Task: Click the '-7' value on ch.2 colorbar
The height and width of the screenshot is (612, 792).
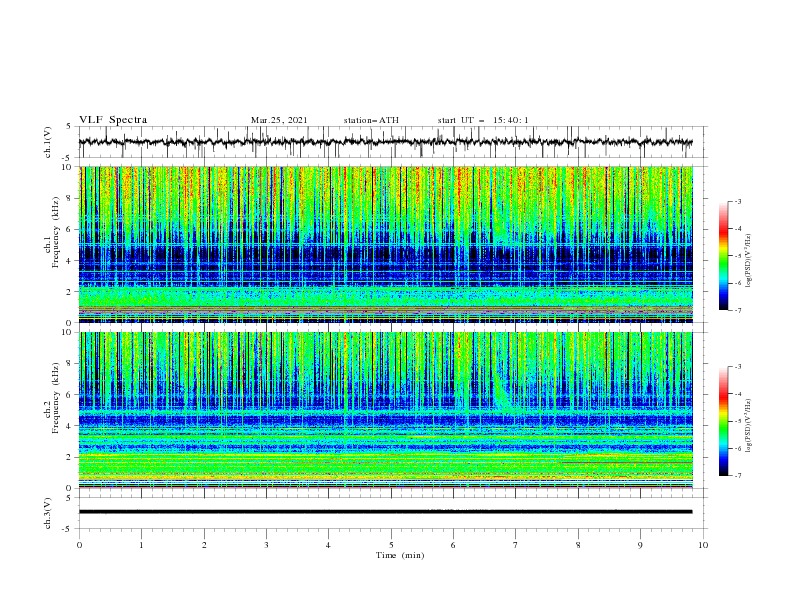Action: [x=737, y=476]
